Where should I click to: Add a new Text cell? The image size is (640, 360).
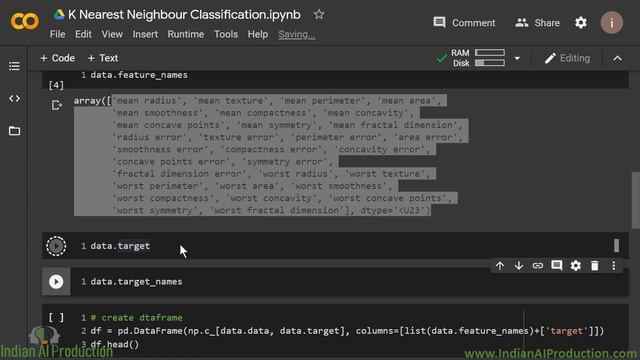103,58
